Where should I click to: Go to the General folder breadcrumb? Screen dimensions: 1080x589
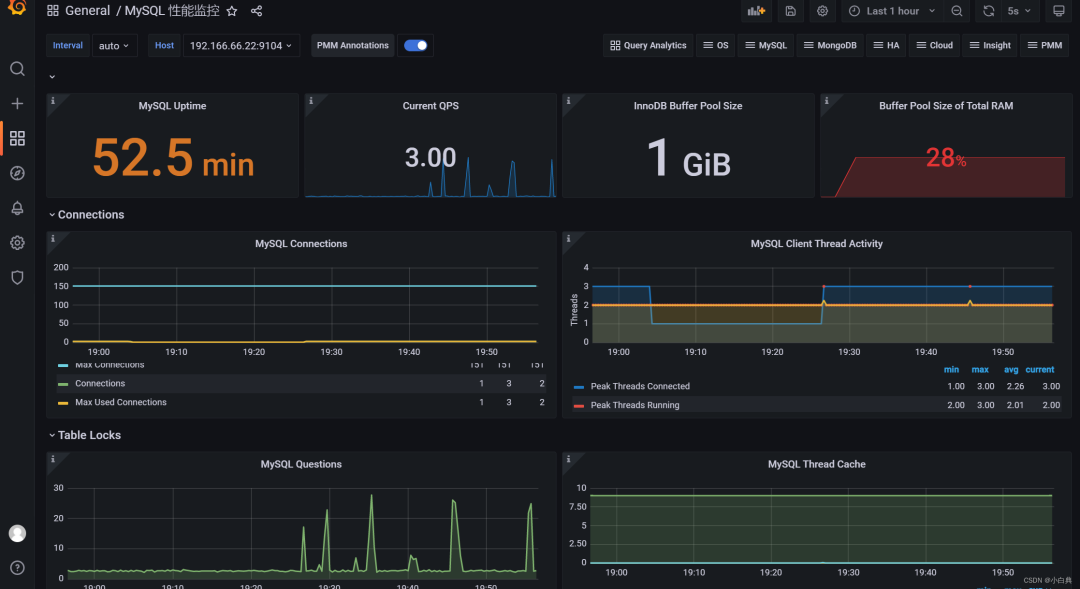[x=87, y=11]
